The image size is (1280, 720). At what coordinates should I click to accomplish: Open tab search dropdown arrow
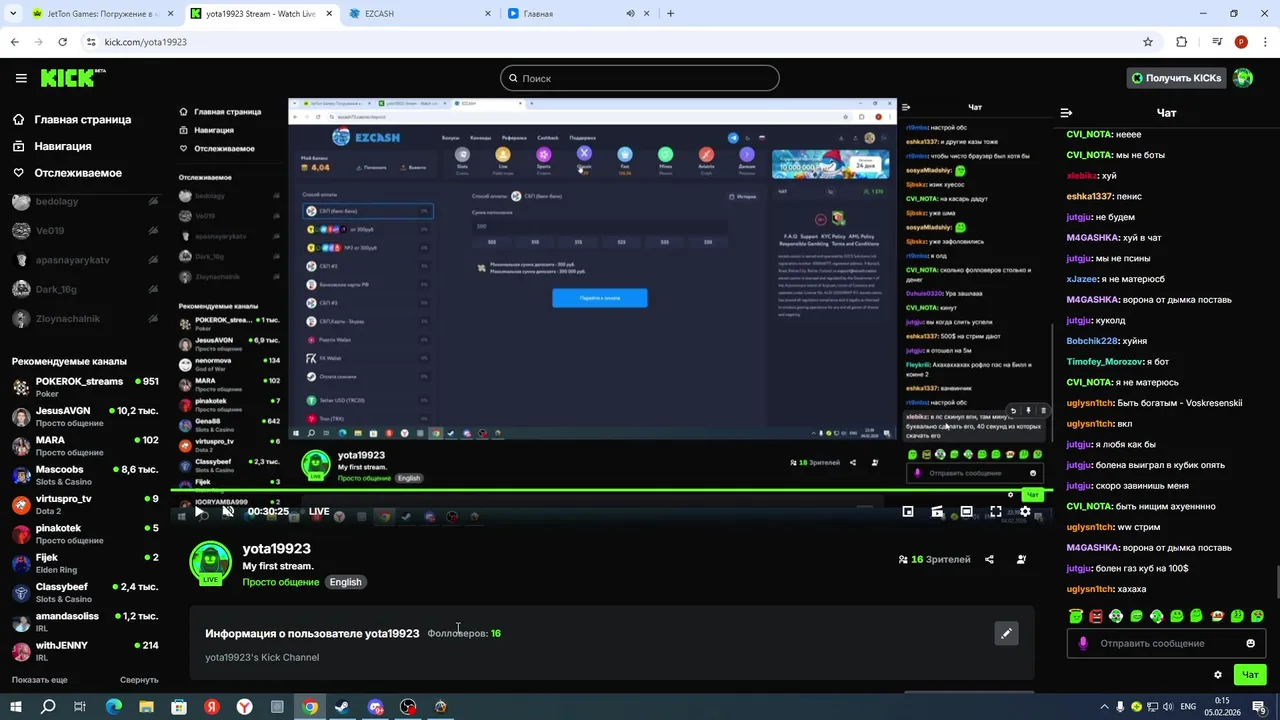12,14
